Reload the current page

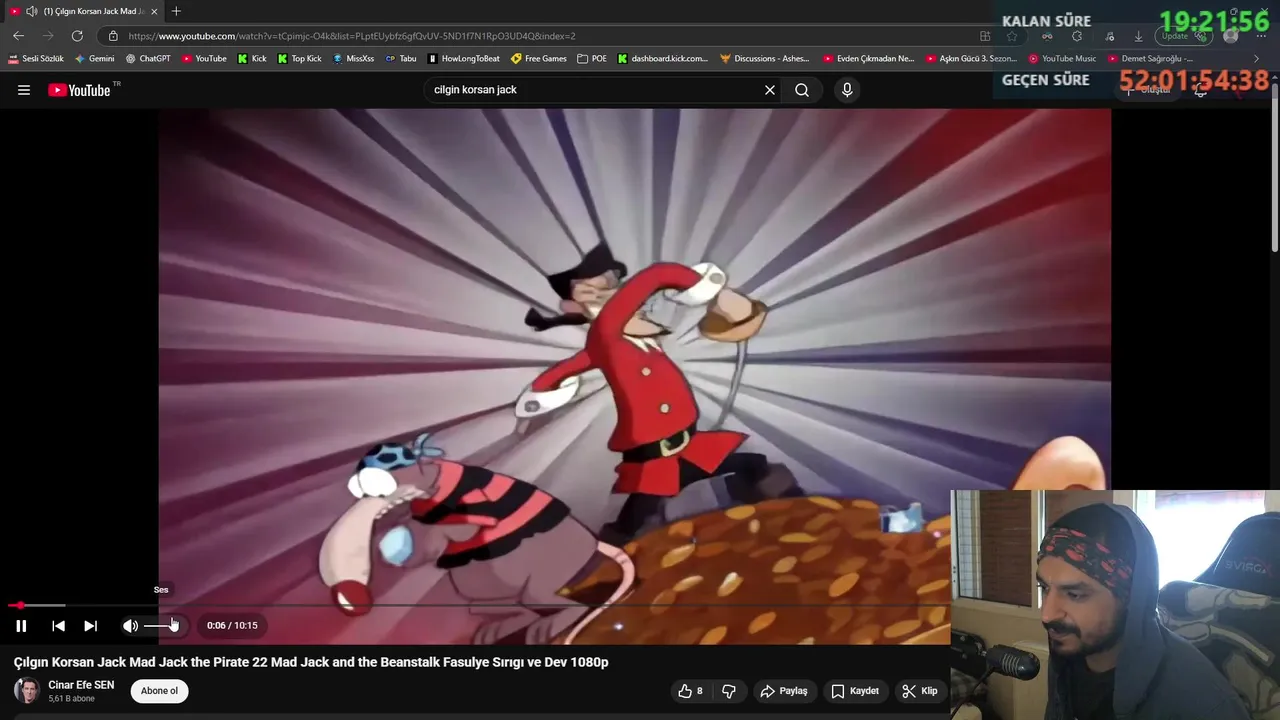click(77, 36)
